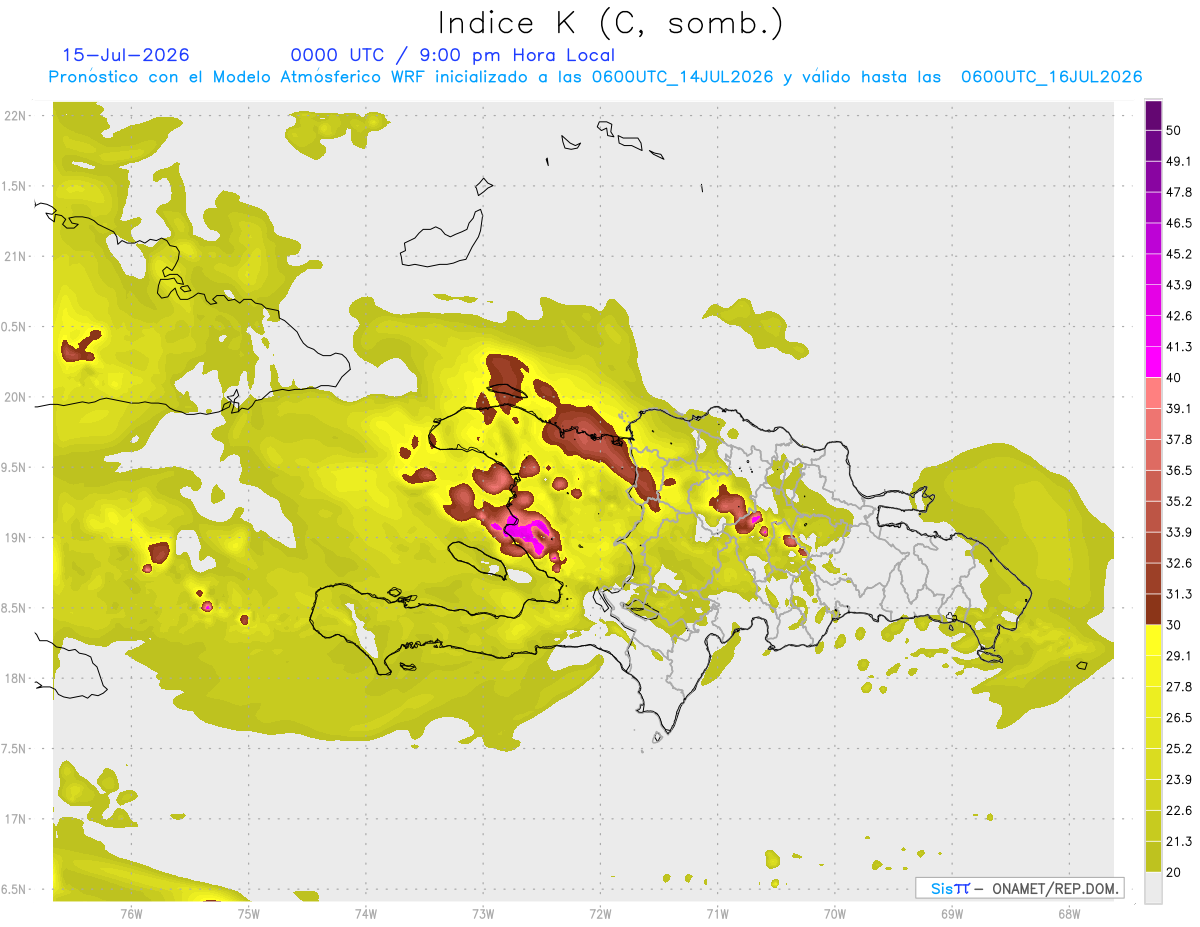Image resolution: width=1200 pixels, height=927 pixels.
Task: Click colorbar label "26.5"
Action: coord(1179,717)
